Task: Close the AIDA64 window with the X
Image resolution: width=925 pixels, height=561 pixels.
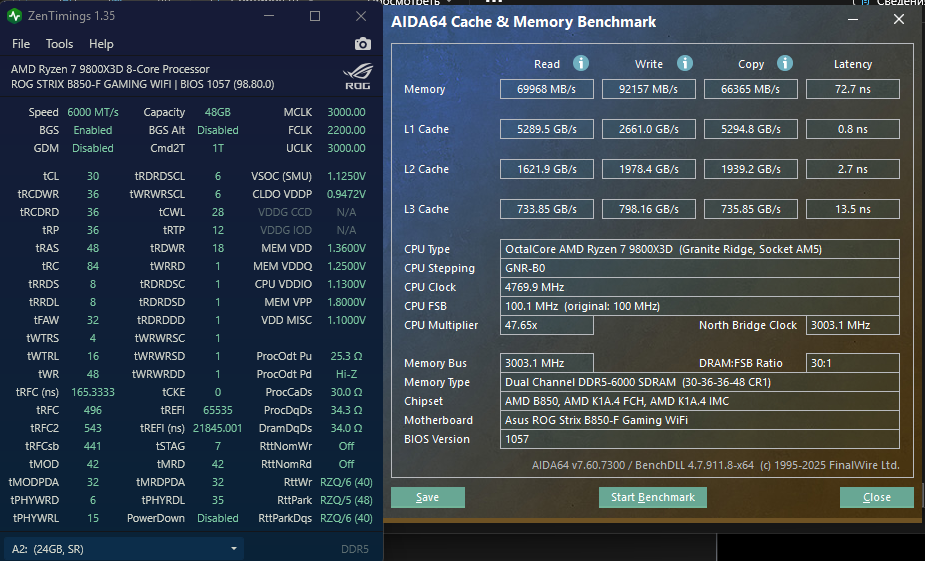Action: coord(898,19)
